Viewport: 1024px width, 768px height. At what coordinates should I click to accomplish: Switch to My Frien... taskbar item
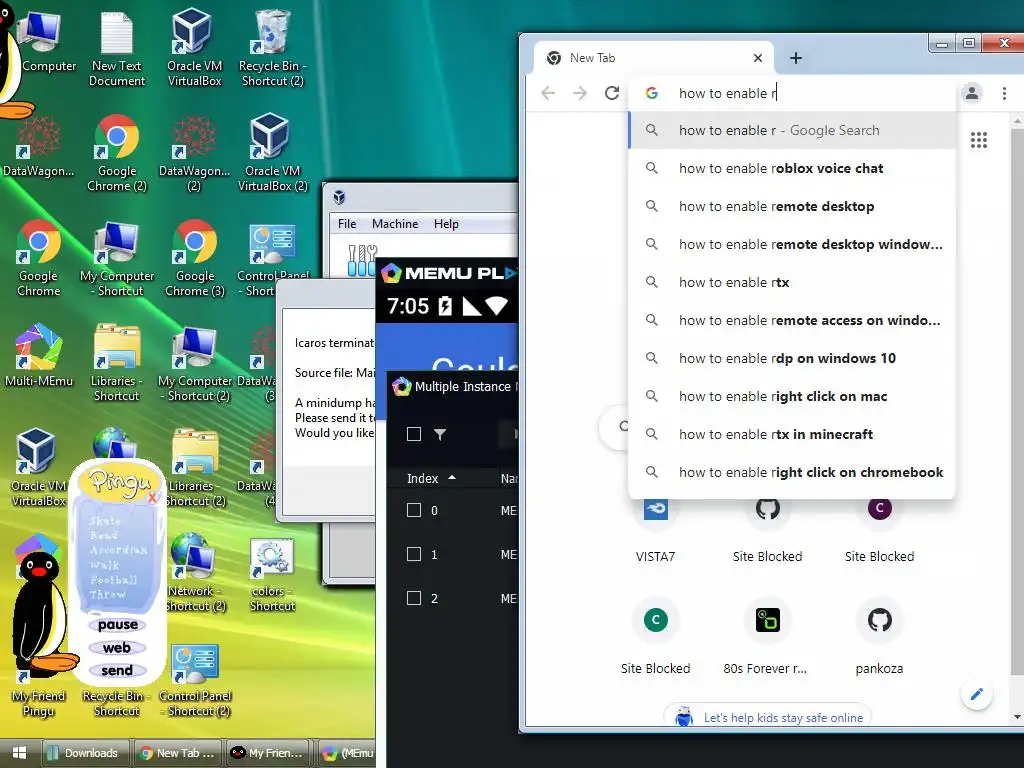coord(267,753)
